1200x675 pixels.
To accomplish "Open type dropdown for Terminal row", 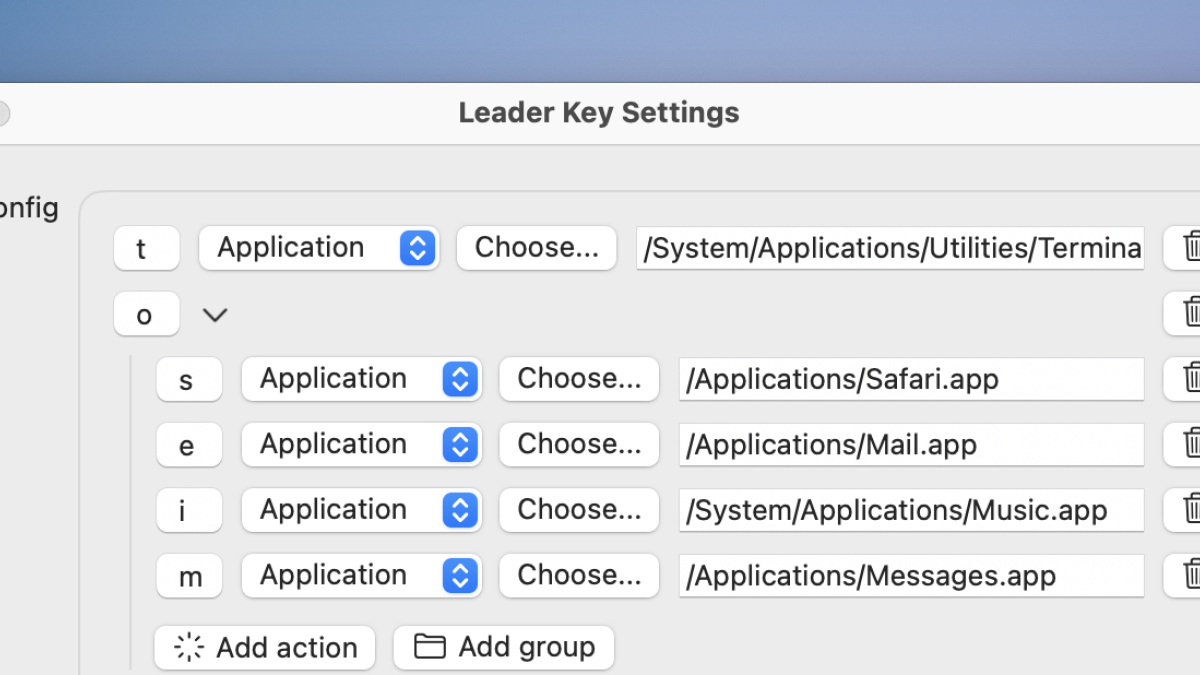I will point(318,247).
